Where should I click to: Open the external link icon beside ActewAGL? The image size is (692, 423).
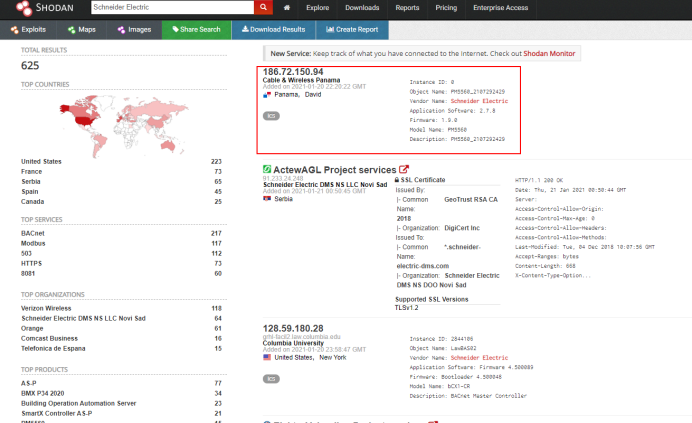click(404, 170)
